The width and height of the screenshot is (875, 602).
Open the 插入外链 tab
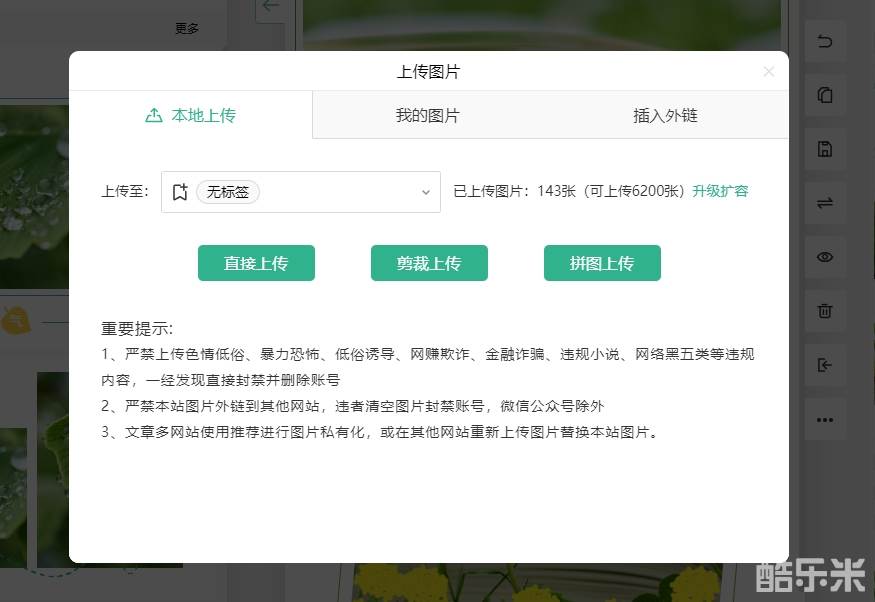(x=665, y=116)
